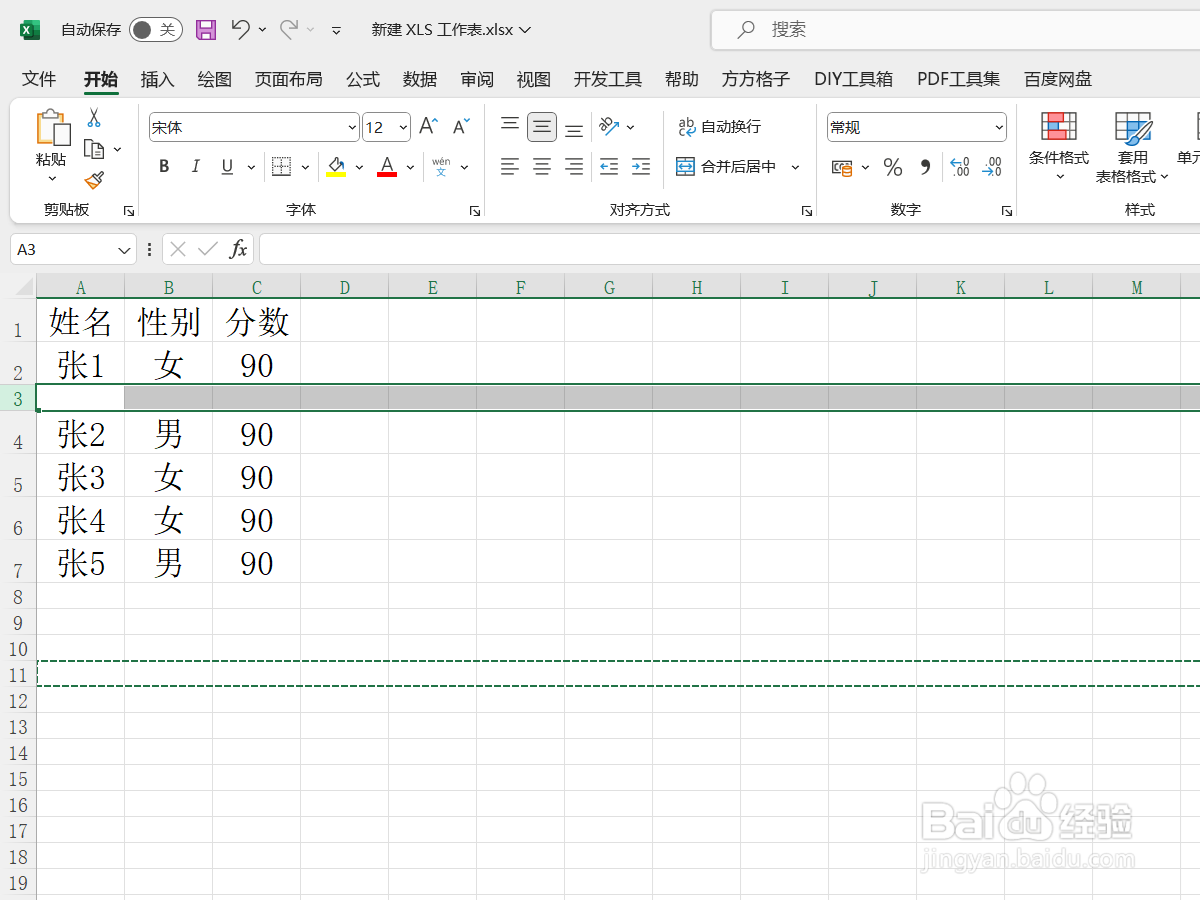Screen dimensions: 1200x900
Task: Apply Percent Style in the 数字 group
Action: click(893, 167)
